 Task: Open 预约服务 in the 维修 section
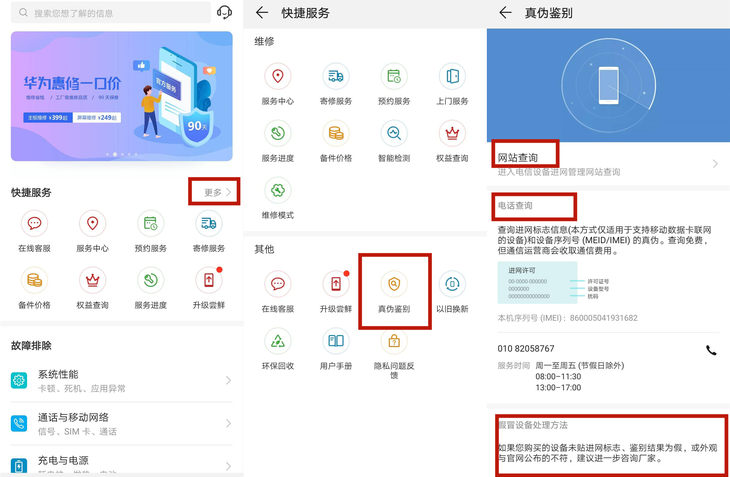[394, 84]
